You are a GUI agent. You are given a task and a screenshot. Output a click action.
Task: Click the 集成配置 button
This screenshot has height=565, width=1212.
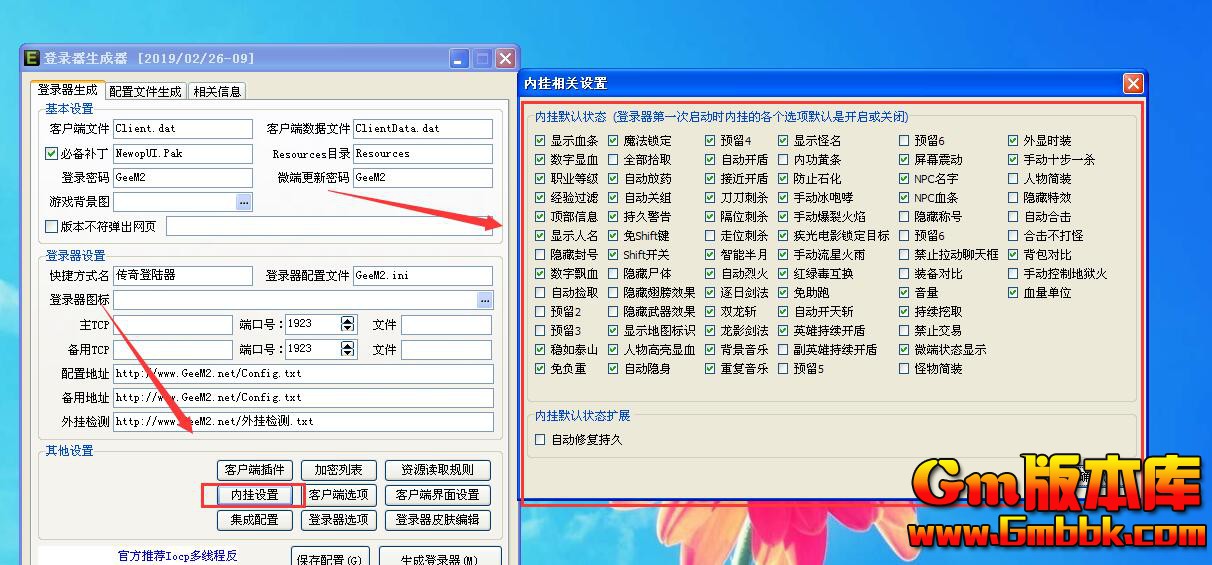tap(254, 520)
